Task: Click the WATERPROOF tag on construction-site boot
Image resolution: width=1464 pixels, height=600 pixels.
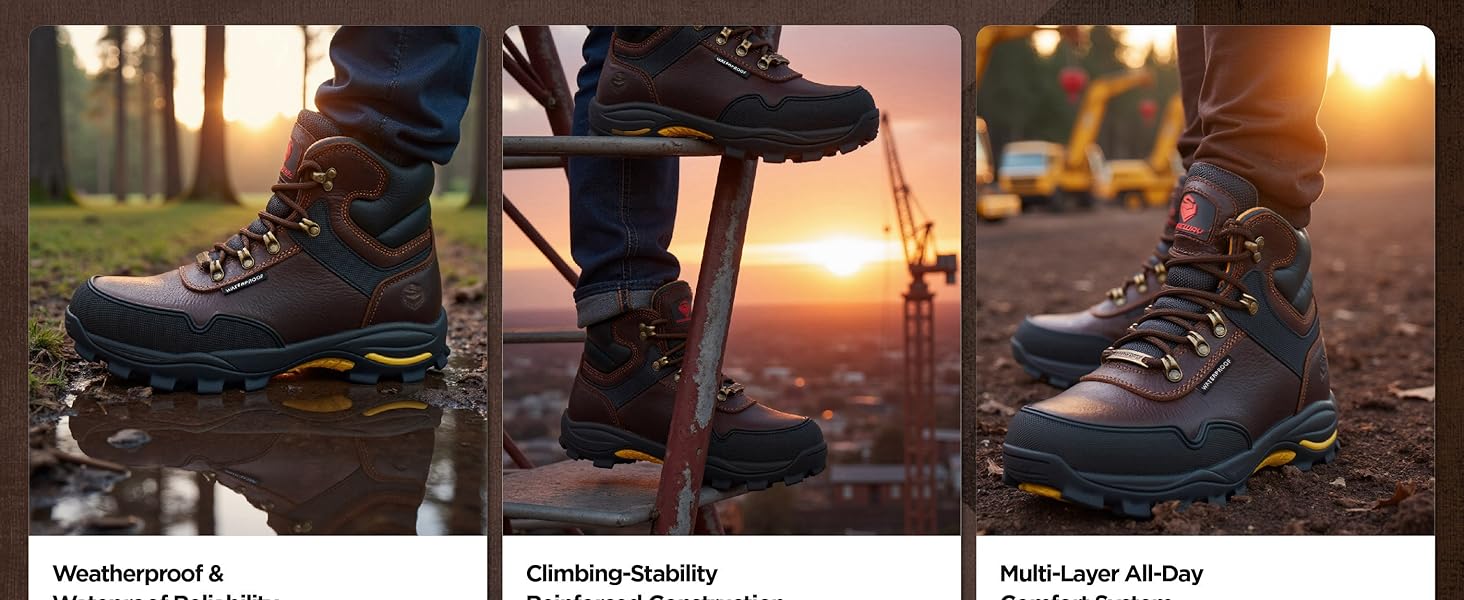Action: click(x=1216, y=375)
